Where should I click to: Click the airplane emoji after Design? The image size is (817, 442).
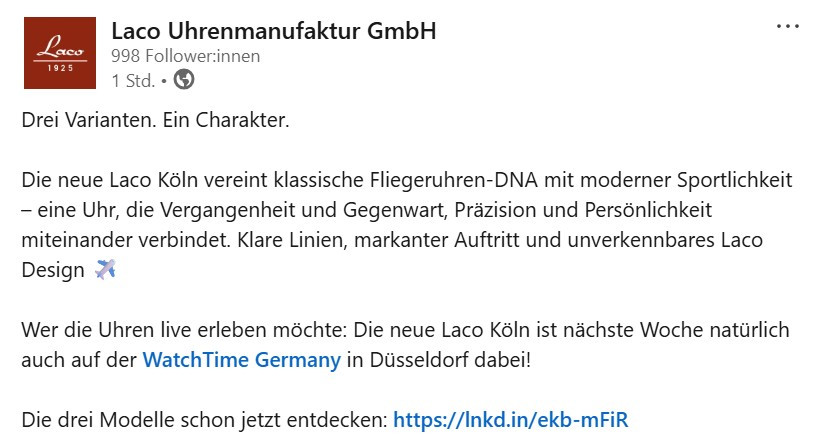pyautogui.click(x=105, y=269)
